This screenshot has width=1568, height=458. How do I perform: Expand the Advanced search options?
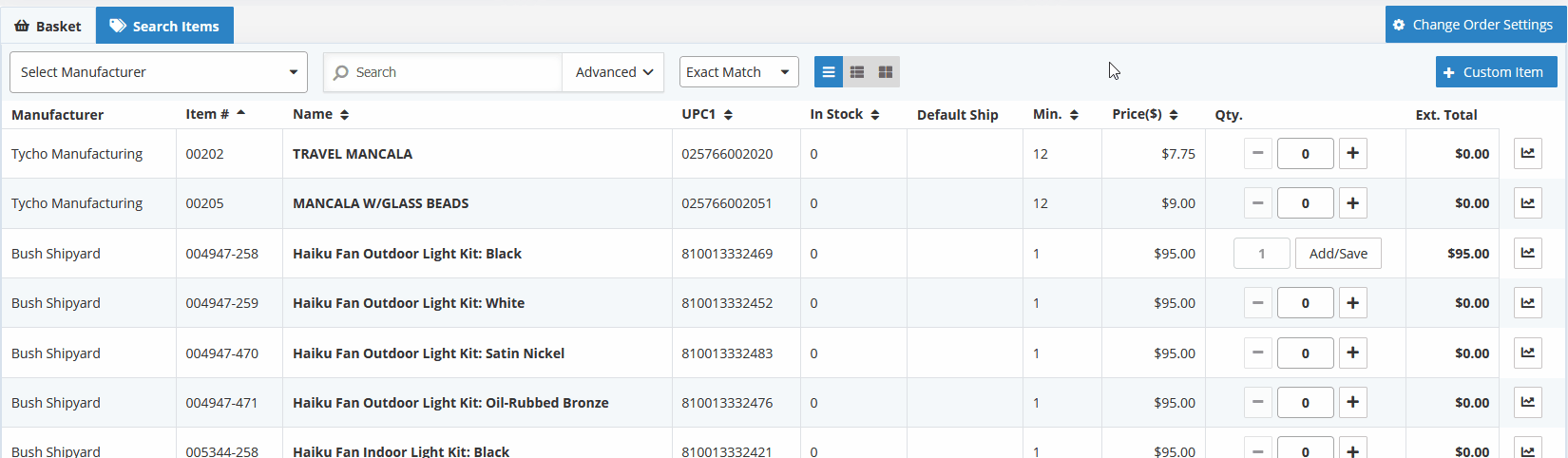click(614, 72)
